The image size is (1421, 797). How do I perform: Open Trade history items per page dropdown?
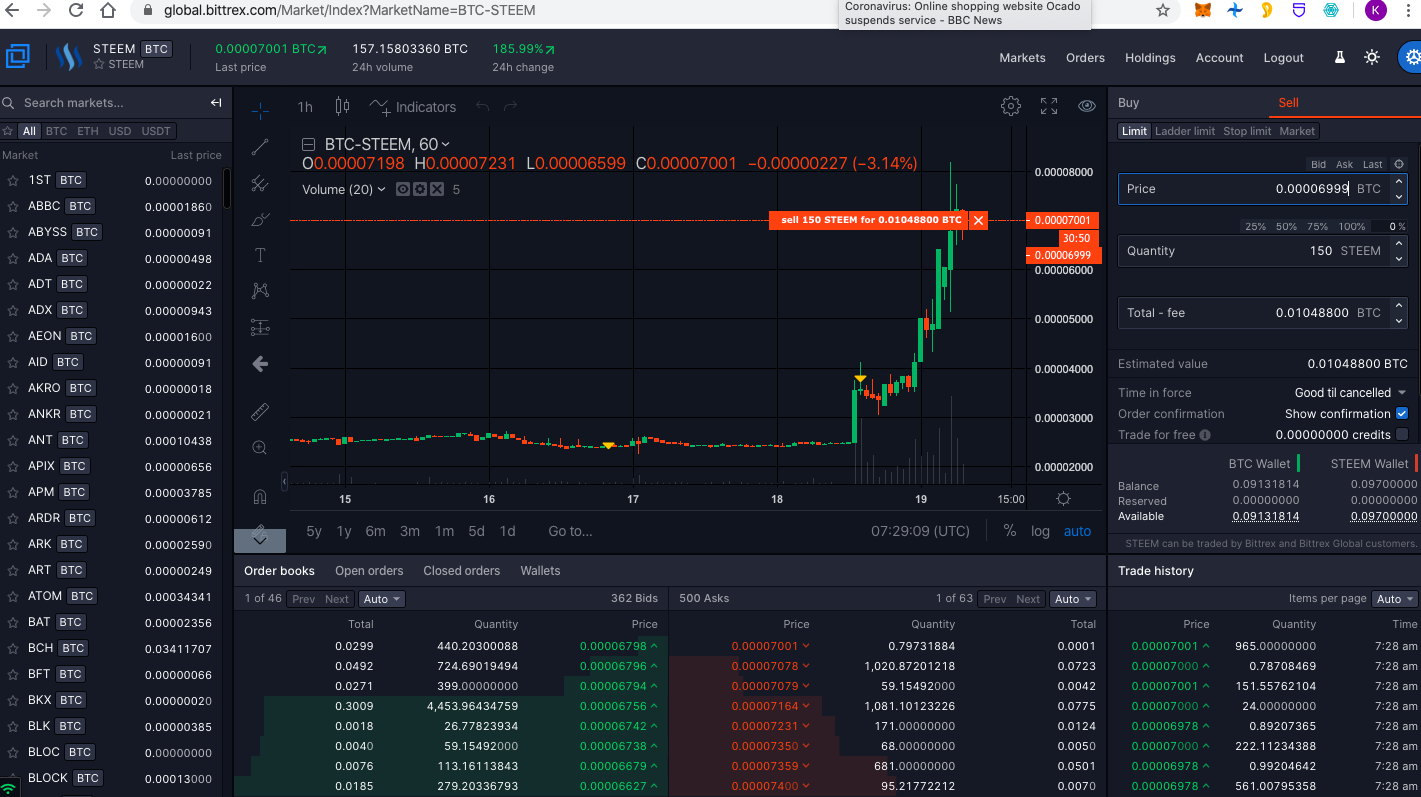[x=1395, y=598]
